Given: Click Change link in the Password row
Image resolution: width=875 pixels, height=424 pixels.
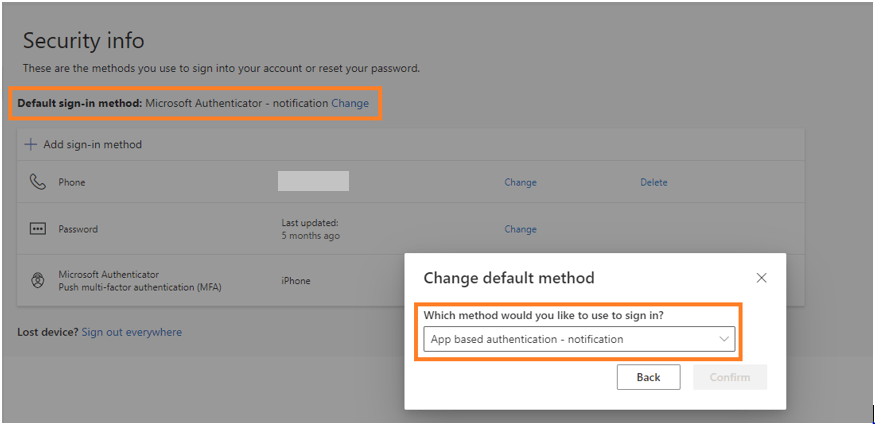Looking at the screenshot, I should [x=520, y=229].
